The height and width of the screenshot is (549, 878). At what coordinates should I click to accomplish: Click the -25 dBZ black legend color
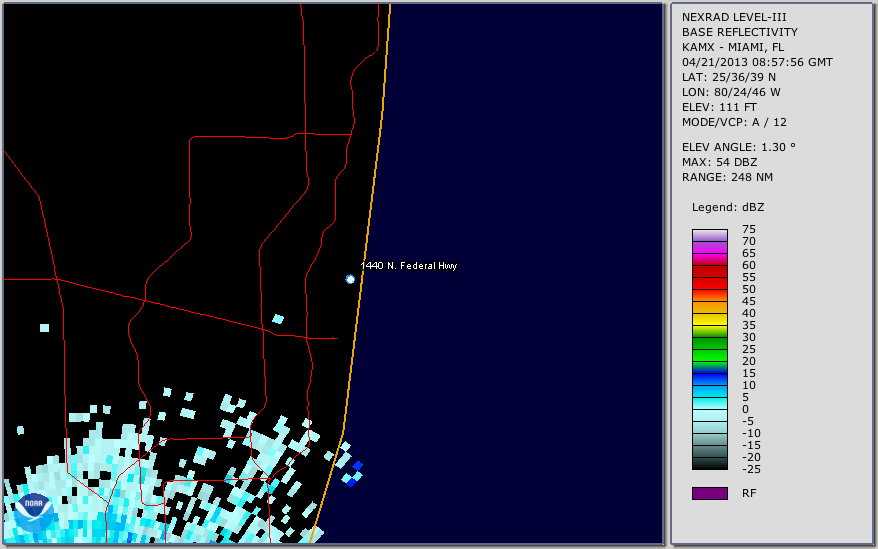click(x=709, y=464)
